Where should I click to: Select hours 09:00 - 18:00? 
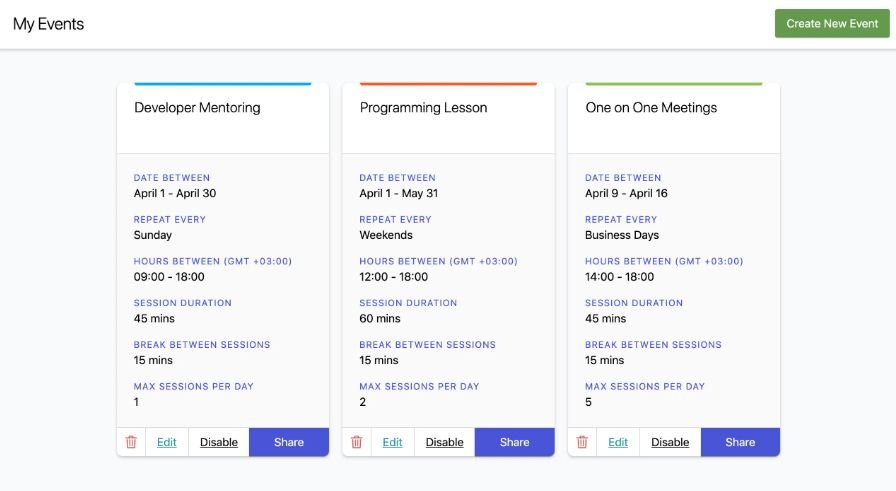coord(169,277)
